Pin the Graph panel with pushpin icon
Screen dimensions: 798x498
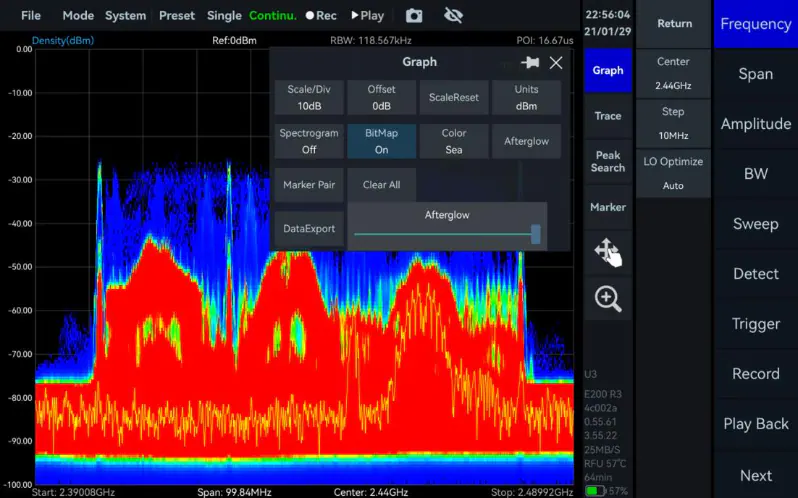[x=530, y=63]
